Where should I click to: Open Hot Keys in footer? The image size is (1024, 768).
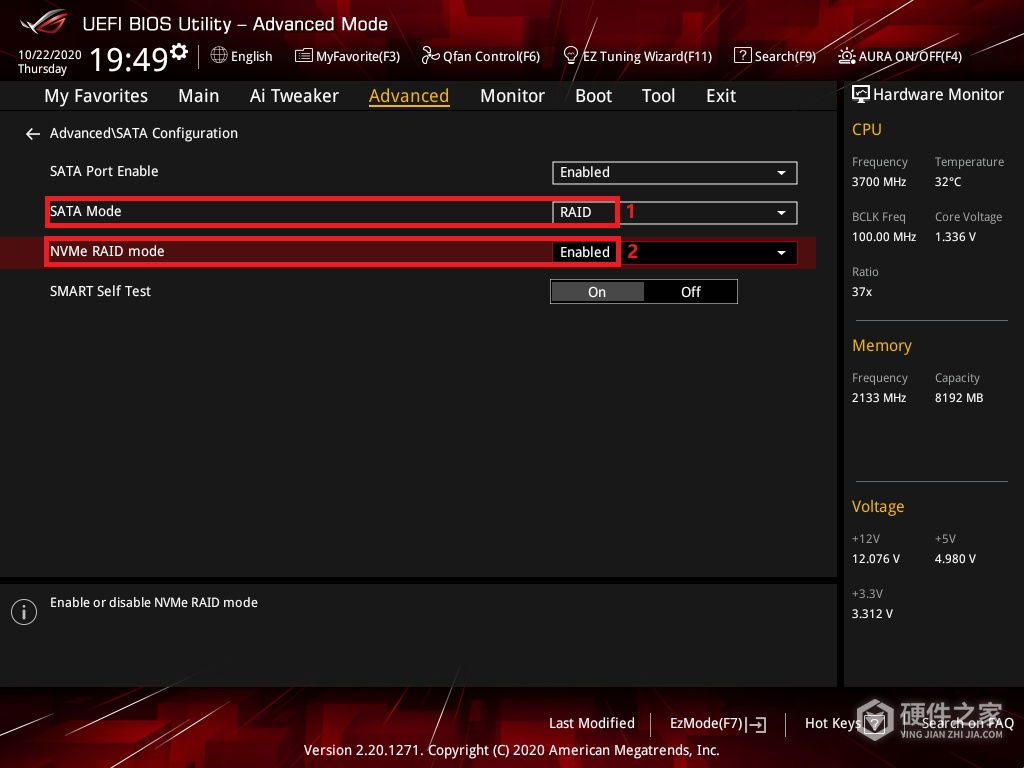[833, 724]
